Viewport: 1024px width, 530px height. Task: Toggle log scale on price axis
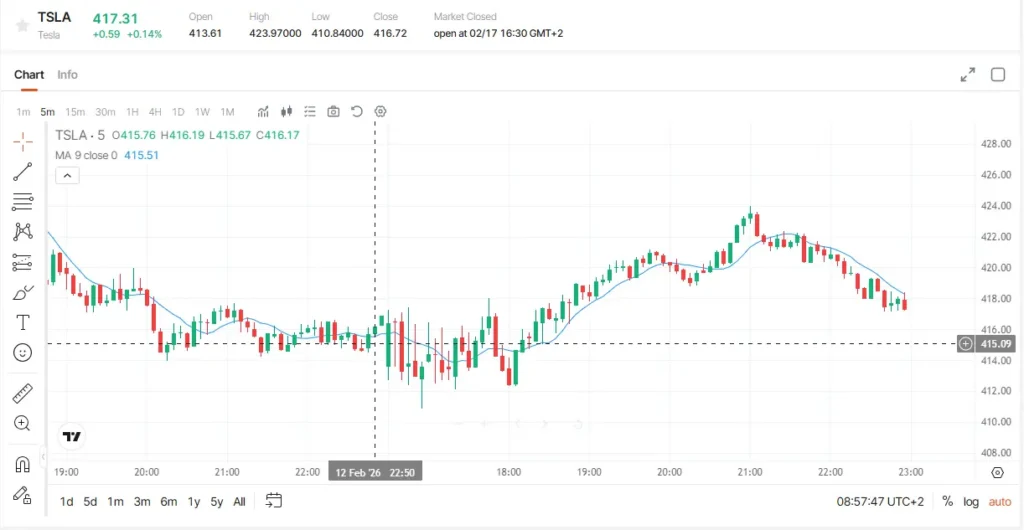point(971,502)
